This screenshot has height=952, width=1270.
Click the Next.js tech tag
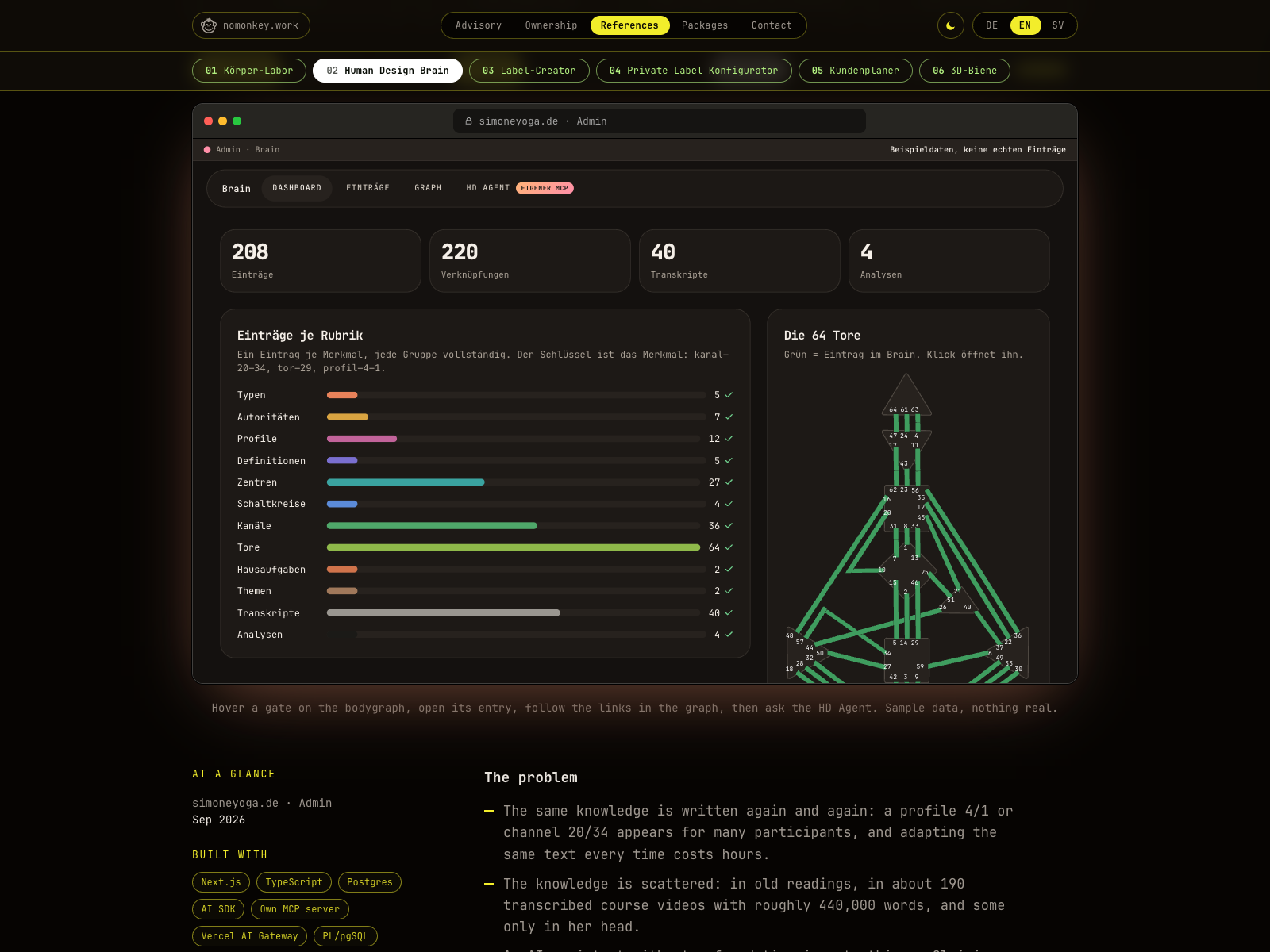[x=221, y=882]
